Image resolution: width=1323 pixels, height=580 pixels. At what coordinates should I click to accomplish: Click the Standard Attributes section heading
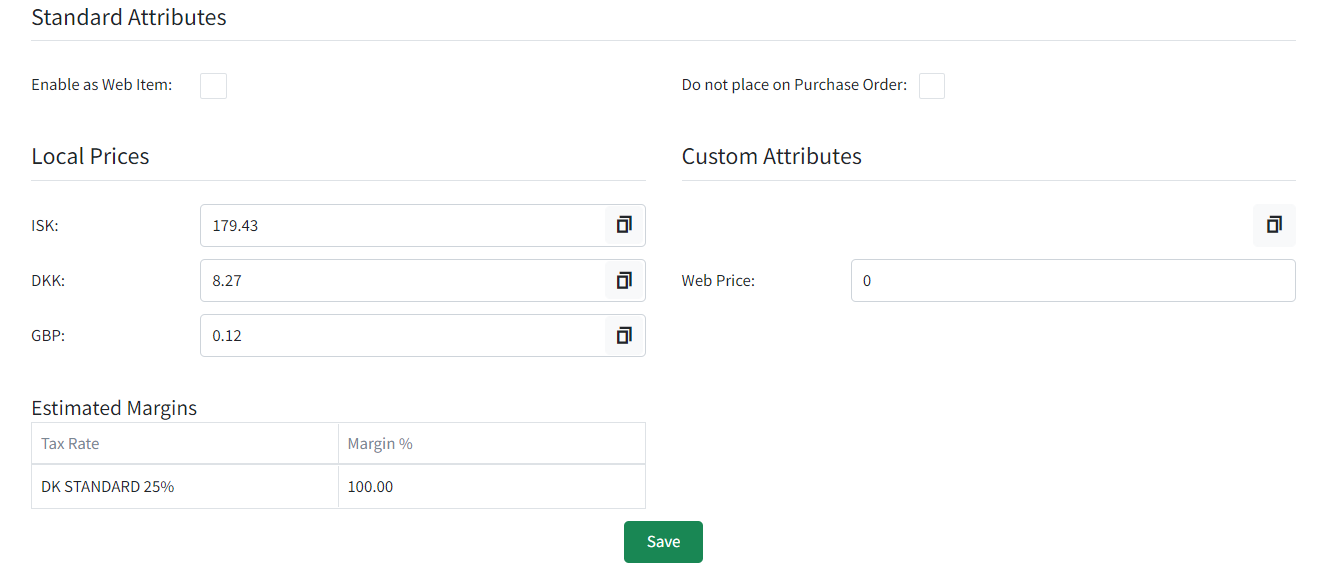pyautogui.click(x=129, y=17)
